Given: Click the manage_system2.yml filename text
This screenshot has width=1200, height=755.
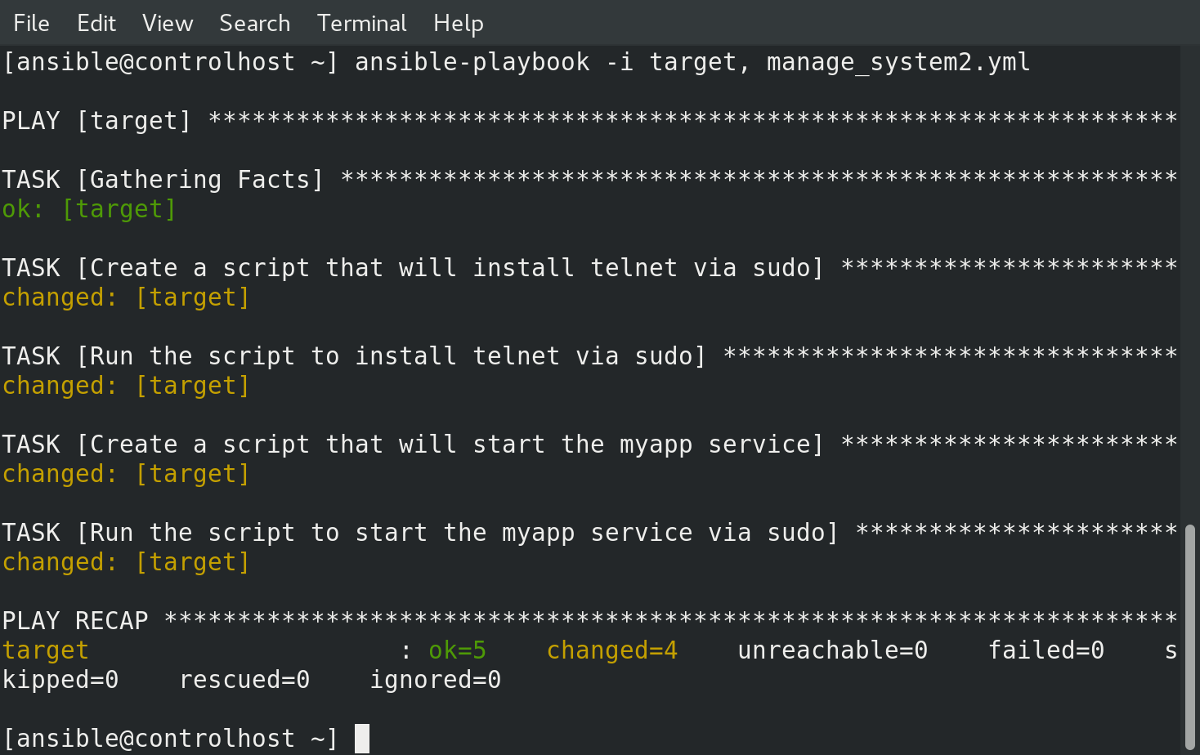Looking at the screenshot, I should point(897,61).
